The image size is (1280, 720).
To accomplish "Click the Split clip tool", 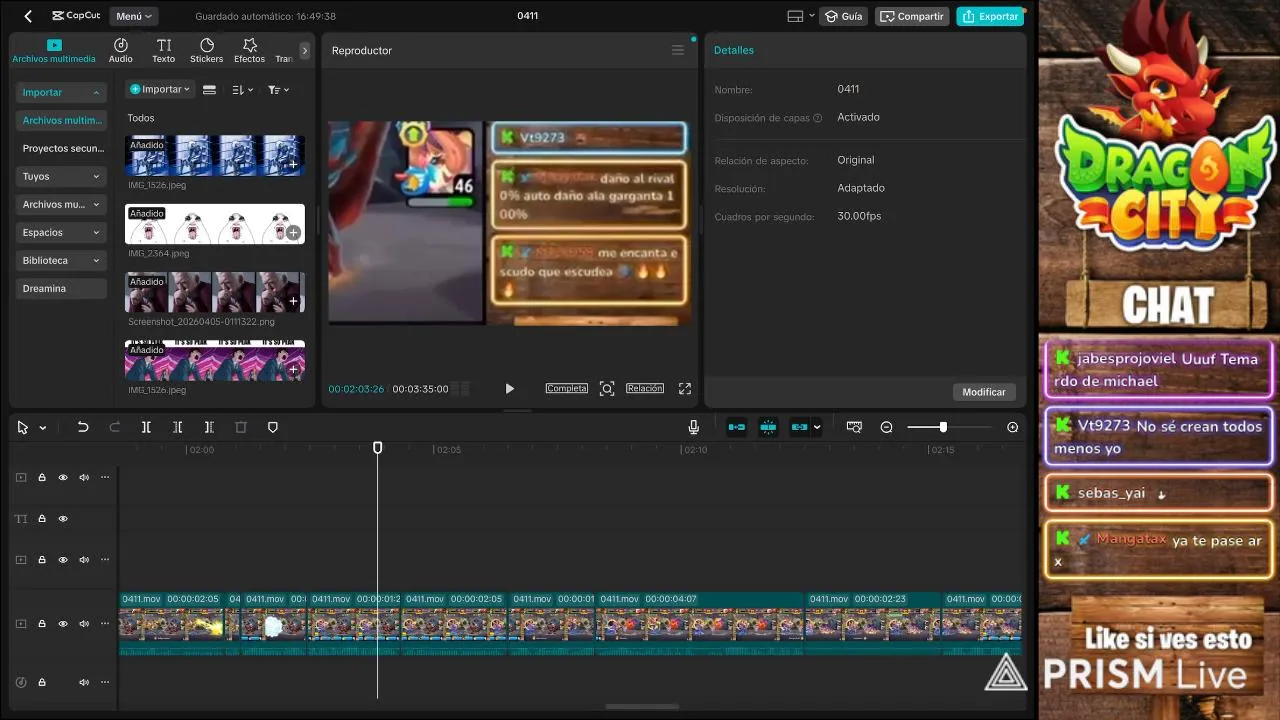I will 146,427.
